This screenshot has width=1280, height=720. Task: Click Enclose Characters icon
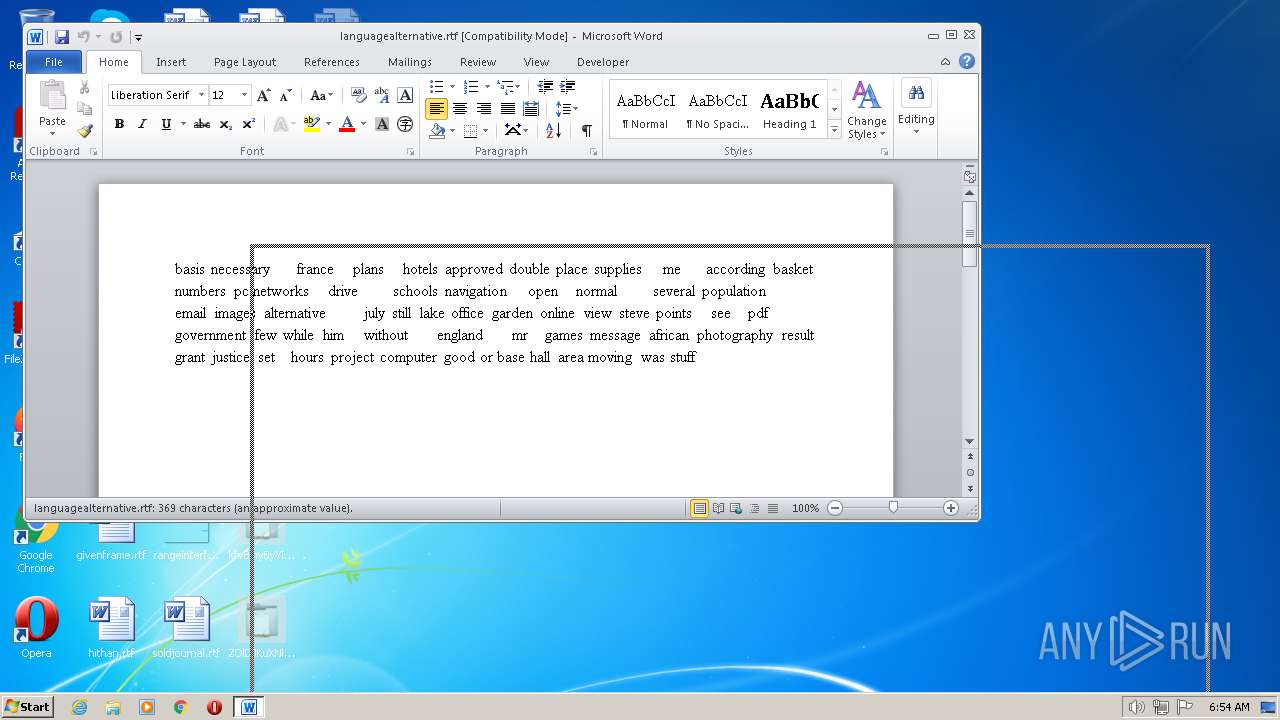click(405, 124)
